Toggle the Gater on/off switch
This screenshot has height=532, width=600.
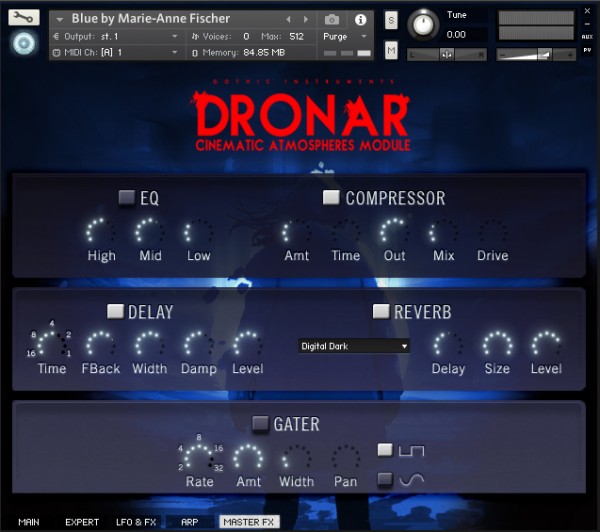tap(260, 424)
